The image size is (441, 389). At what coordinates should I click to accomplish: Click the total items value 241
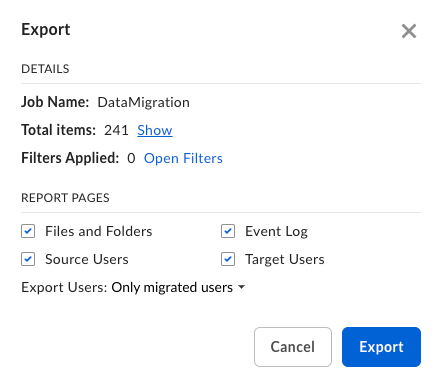(x=116, y=130)
